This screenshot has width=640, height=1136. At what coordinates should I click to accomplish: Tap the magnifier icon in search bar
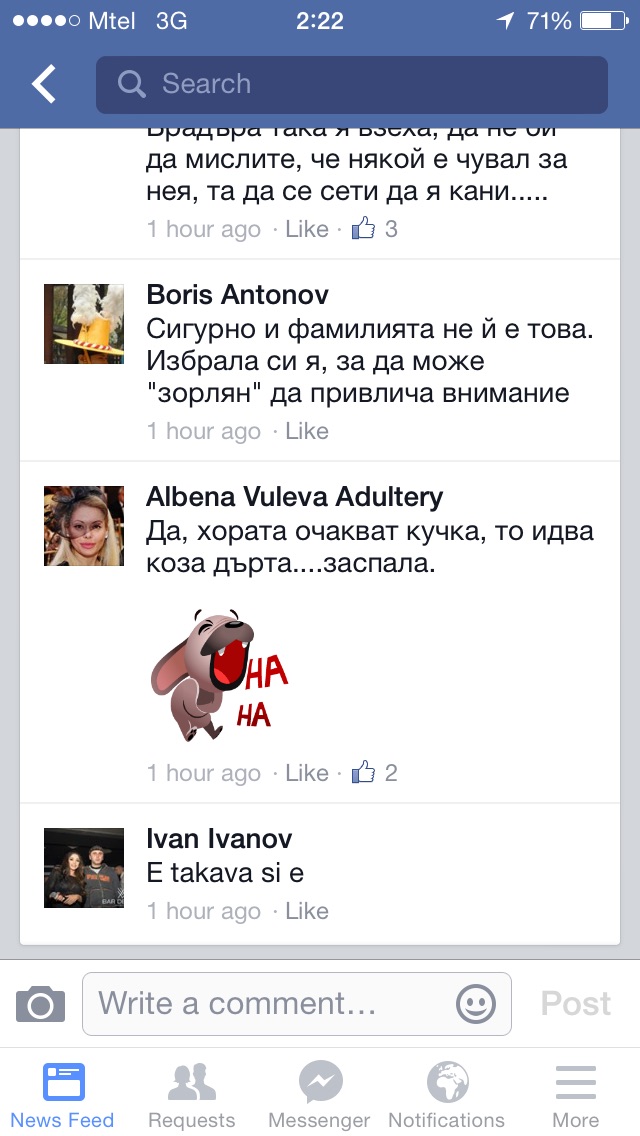[131, 84]
